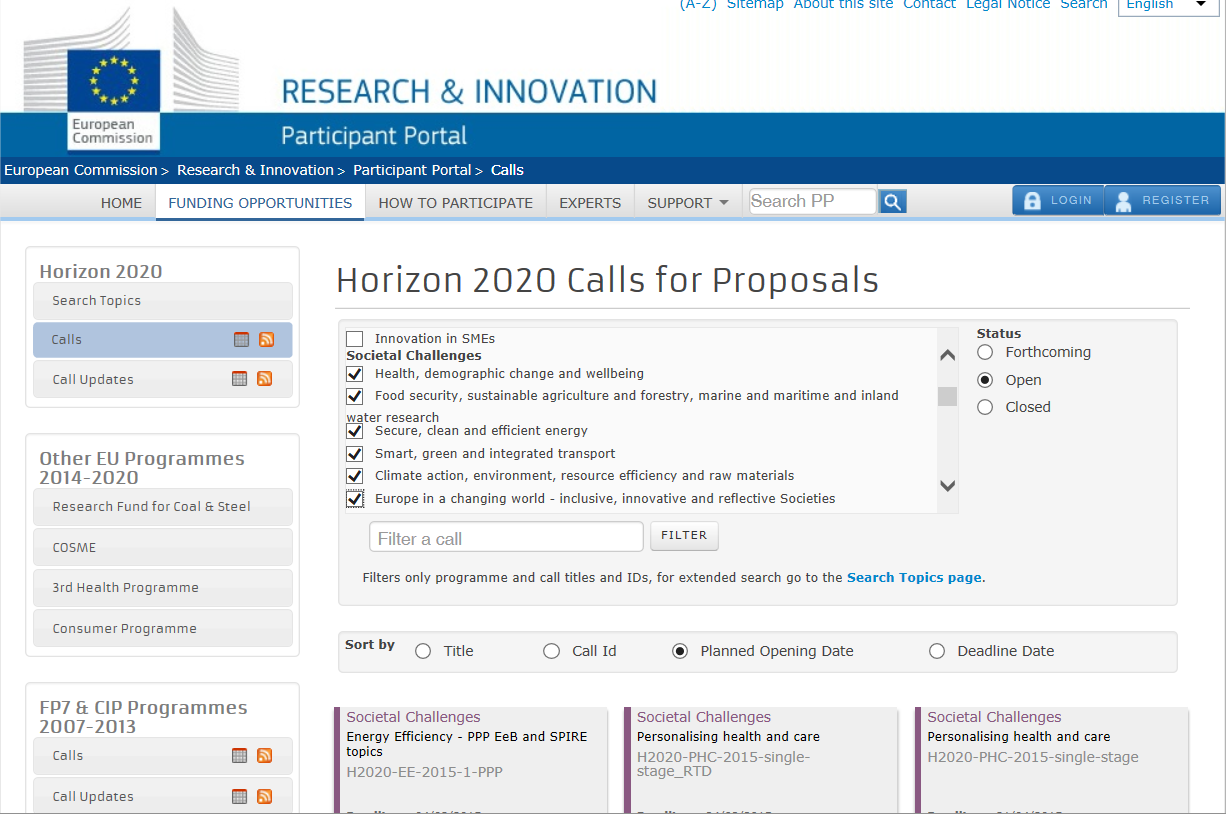This screenshot has width=1226, height=815.
Task: Open the 3rd Health Programme item
Action: click(x=163, y=588)
